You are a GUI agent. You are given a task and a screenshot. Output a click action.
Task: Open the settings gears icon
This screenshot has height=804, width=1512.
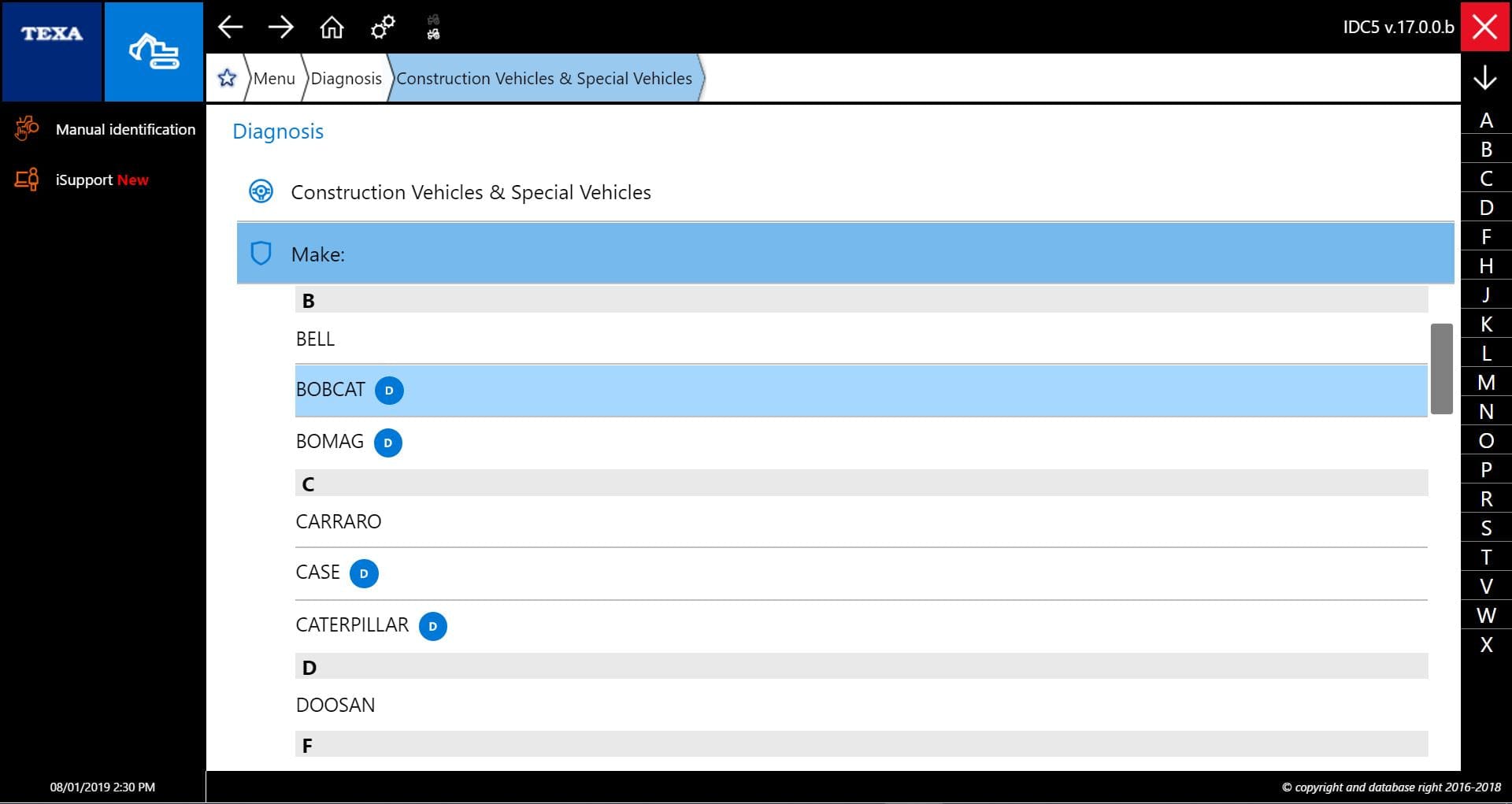[383, 28]
